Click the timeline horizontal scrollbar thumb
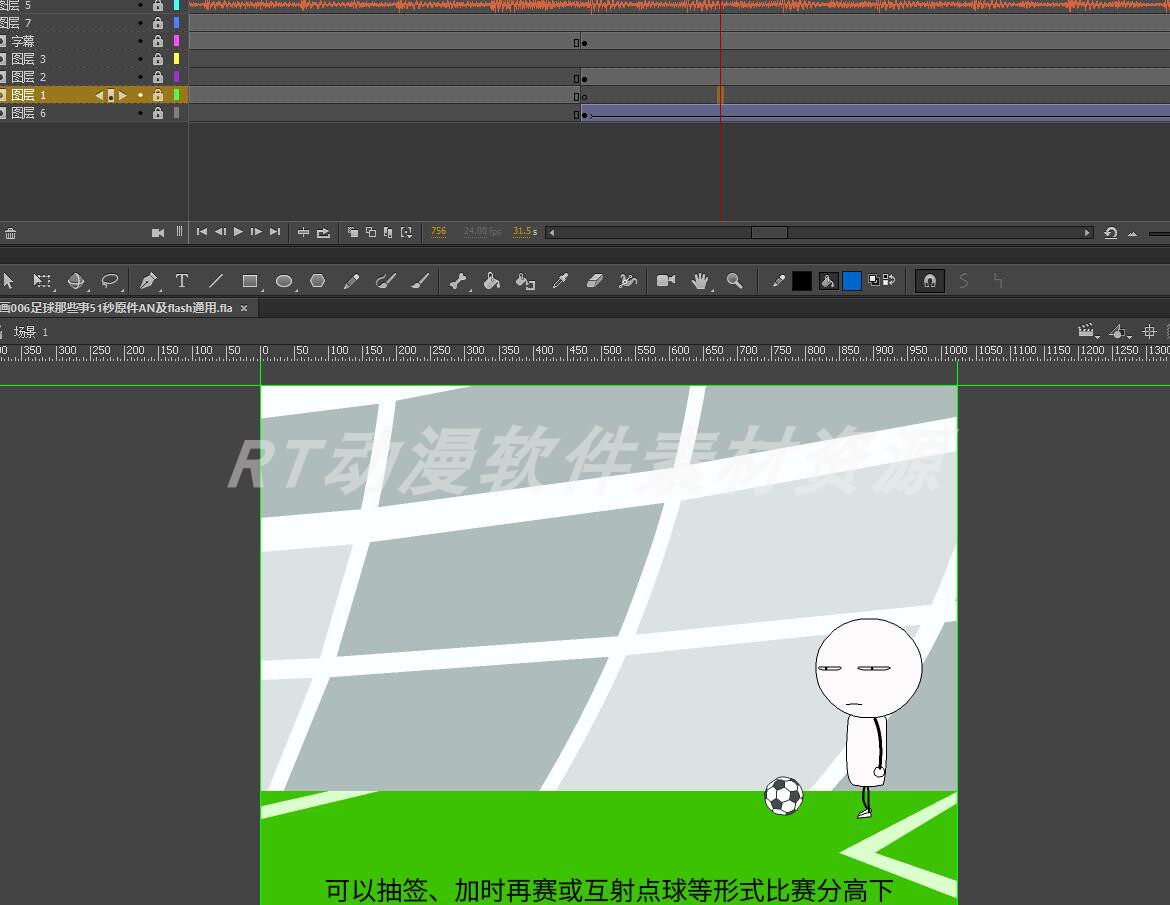 tap(769, 233)
